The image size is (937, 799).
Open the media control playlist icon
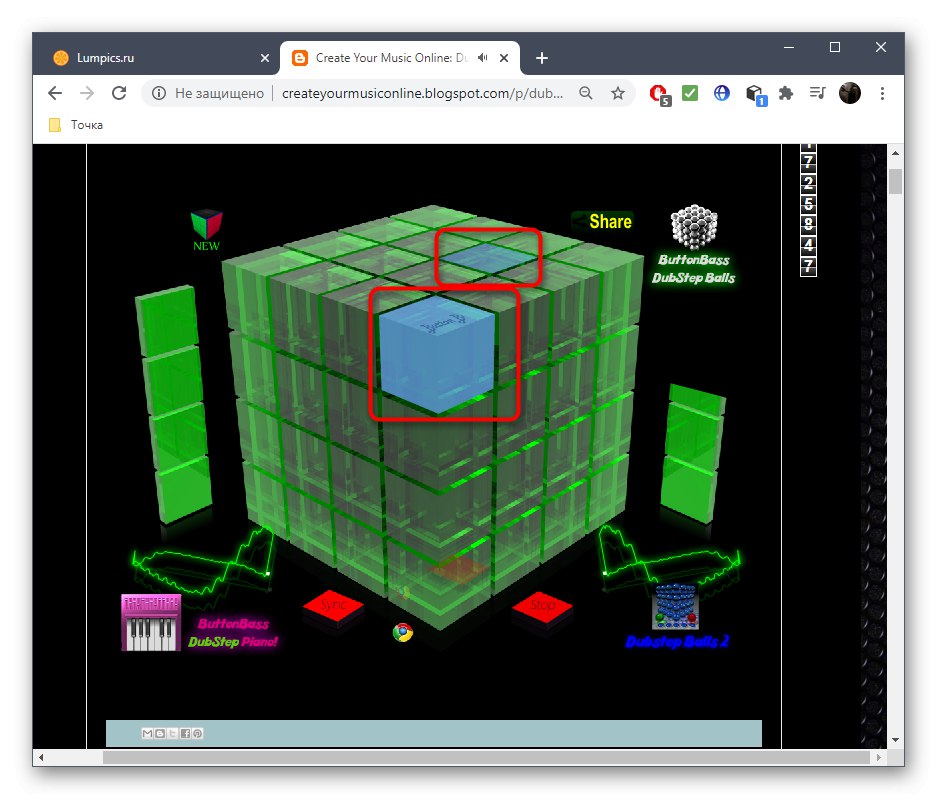(x=818, y=93)
